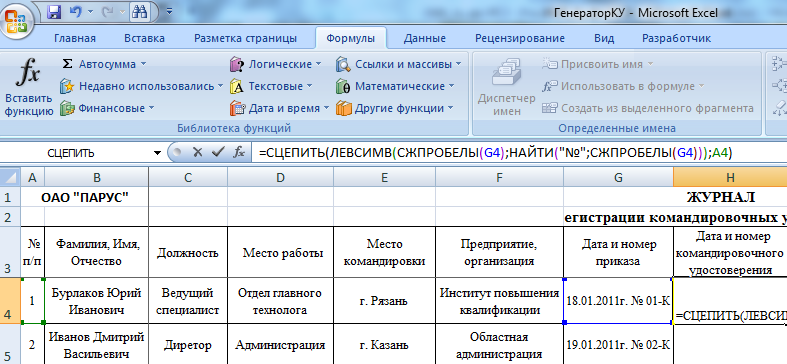Open the undo history dropdown arrow
The image size is (787, 364).
click(90, 11)
